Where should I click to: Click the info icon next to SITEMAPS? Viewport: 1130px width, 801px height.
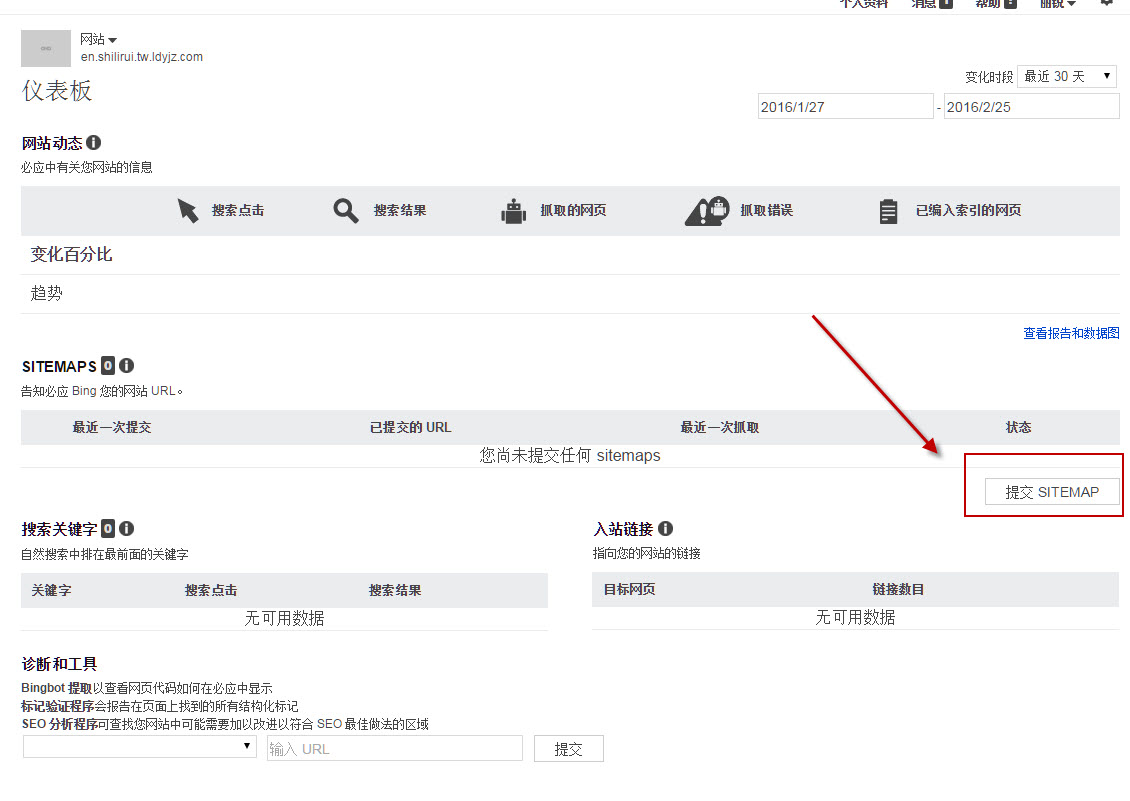coord(126,366)
